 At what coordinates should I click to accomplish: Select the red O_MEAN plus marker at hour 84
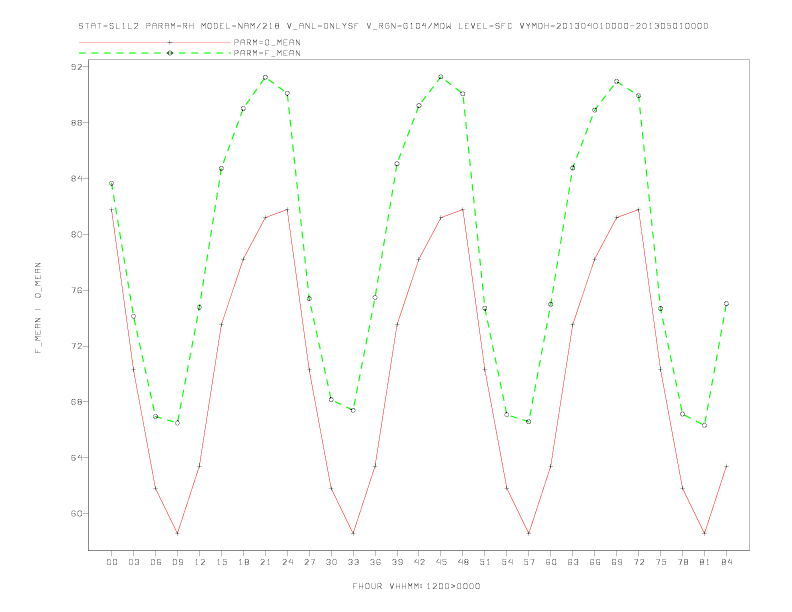click(726, 466)
